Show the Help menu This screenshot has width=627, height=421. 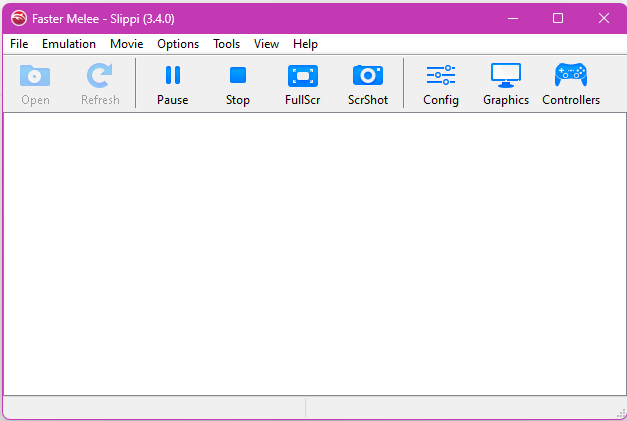coord(305,44)
